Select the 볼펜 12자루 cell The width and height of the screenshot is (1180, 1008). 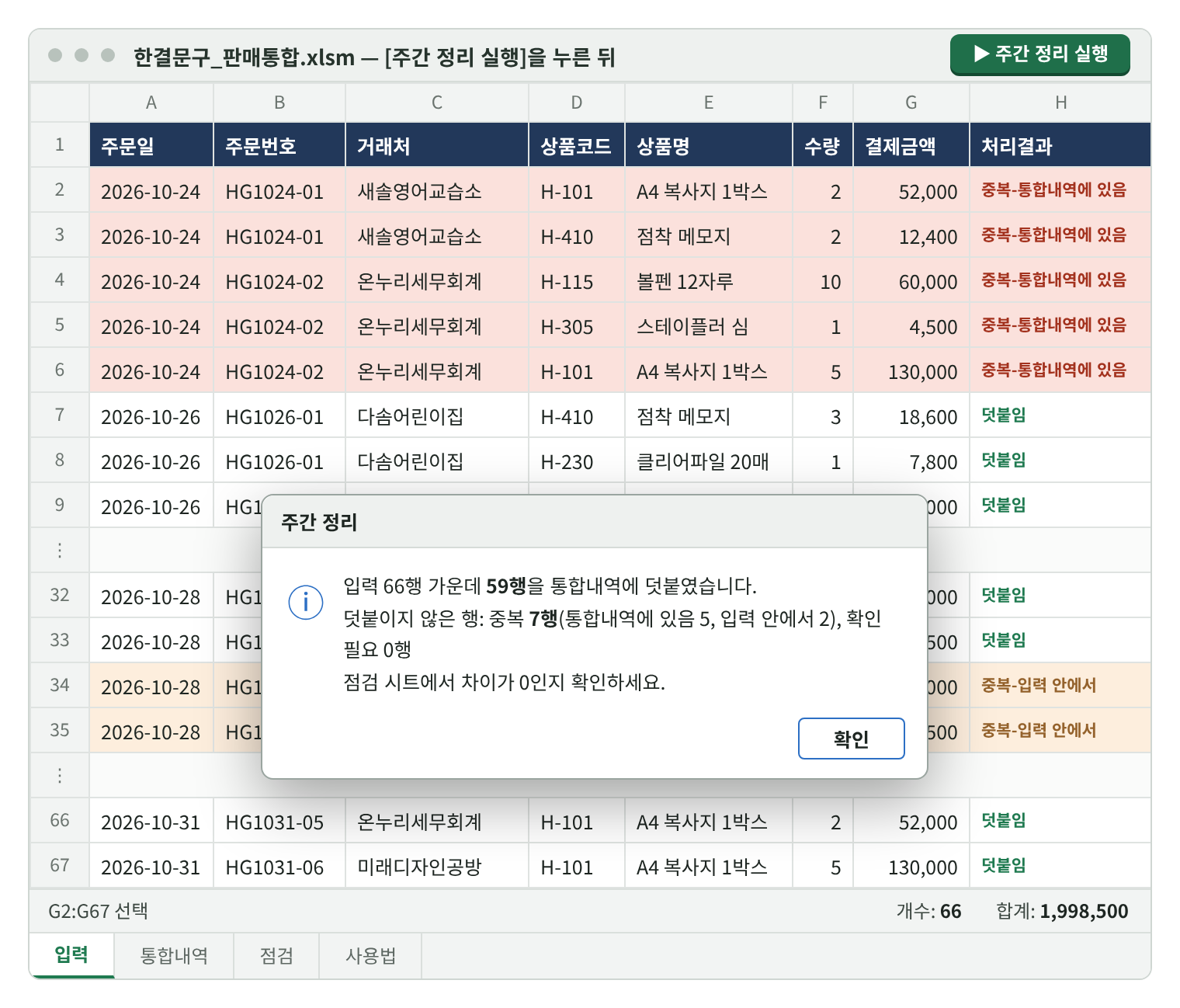tap(709, 280)
